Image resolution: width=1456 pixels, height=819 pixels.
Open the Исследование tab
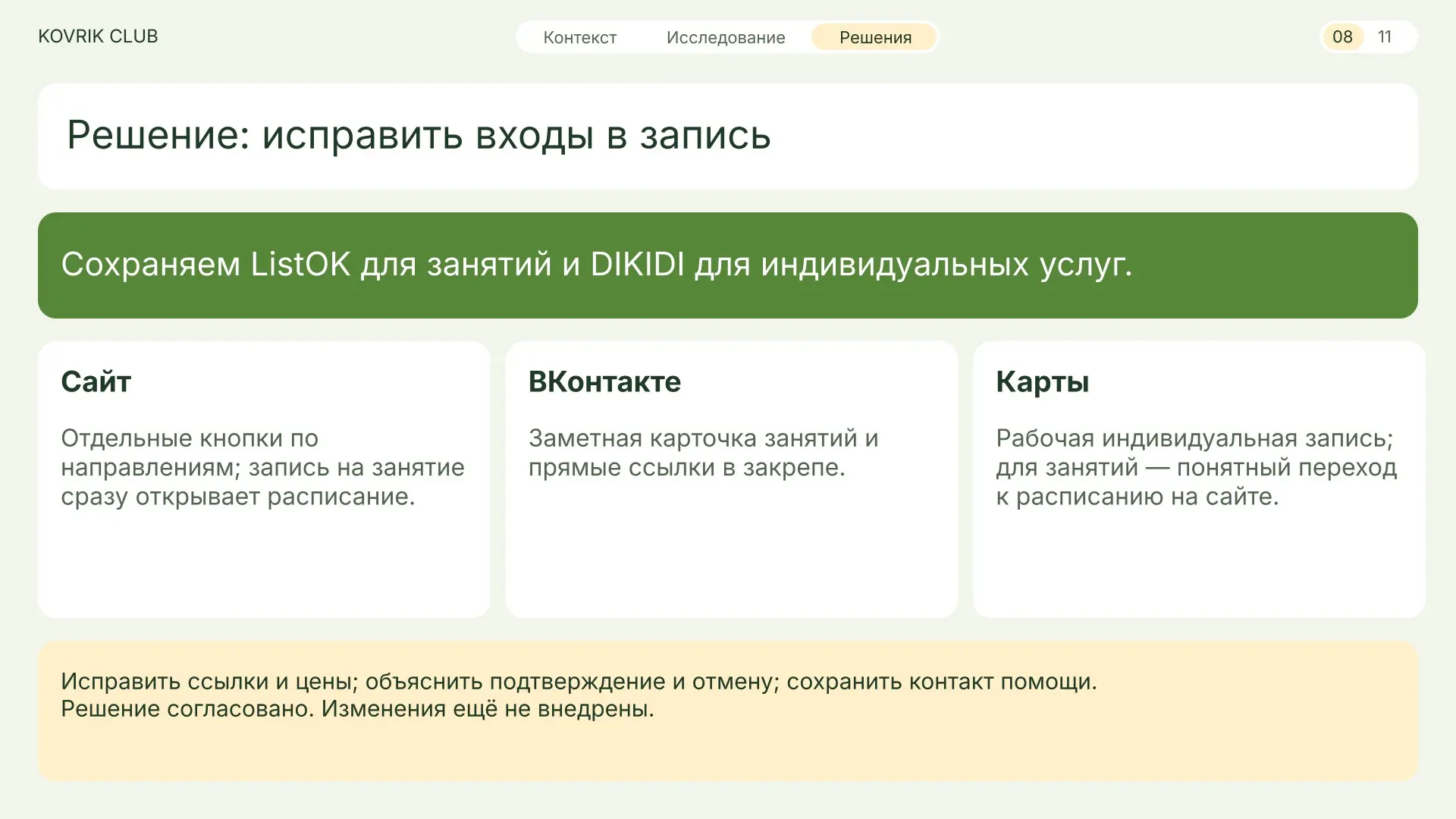coord(726,37)
